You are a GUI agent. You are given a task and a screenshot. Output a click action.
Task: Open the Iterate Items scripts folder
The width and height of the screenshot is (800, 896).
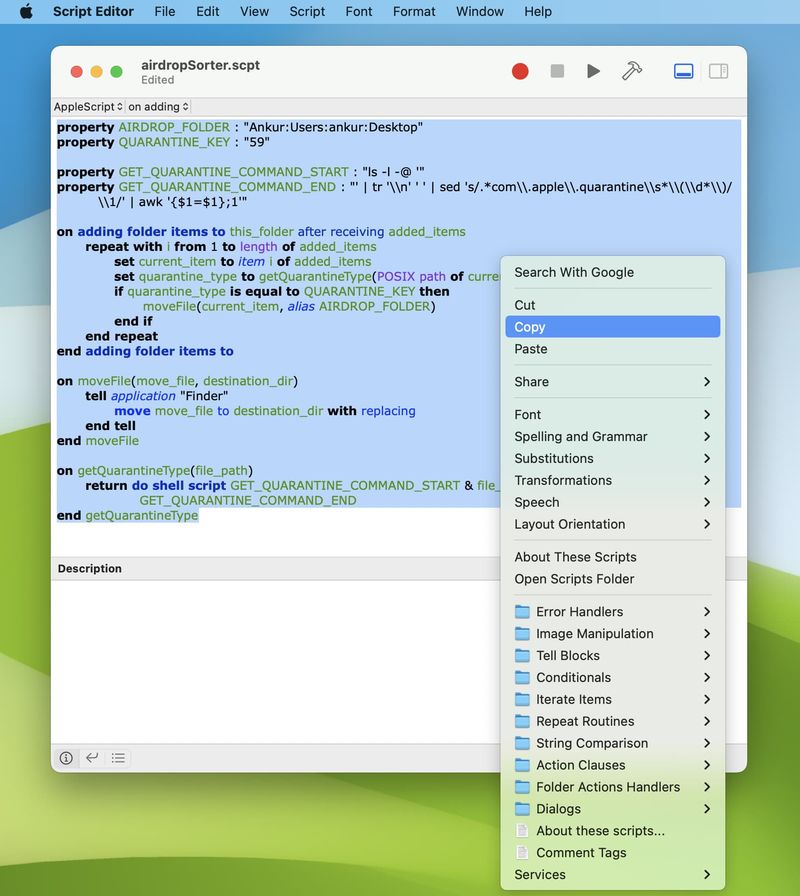pos(613,699)
